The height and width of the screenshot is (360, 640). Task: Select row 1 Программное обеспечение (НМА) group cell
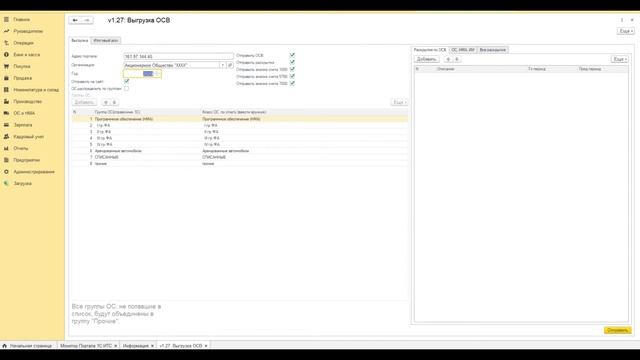124,119
